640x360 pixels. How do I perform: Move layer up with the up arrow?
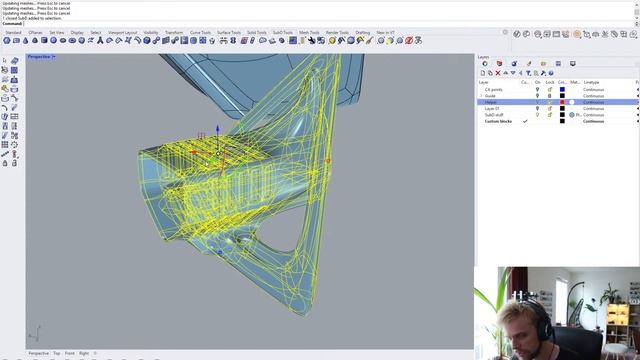coord(506,73)
